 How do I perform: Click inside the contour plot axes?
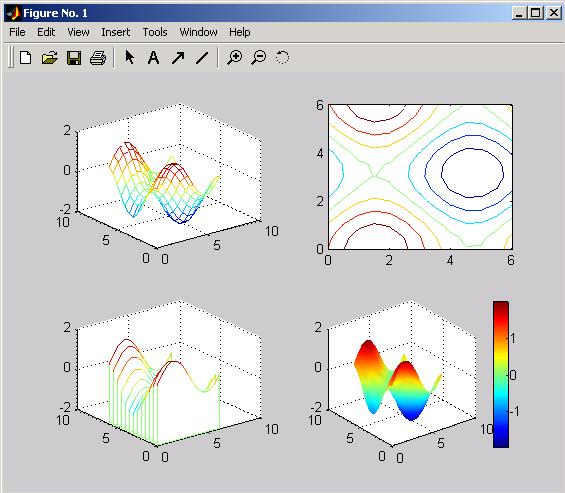[420, 177]
